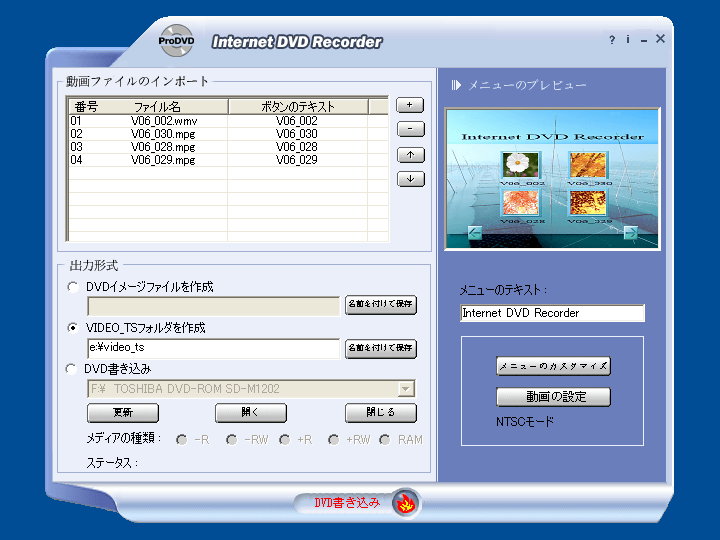Image resolution: width=720 pixels, height=540 pixels.
Task: Show program info via the i icon
Action: pos(628,39)
